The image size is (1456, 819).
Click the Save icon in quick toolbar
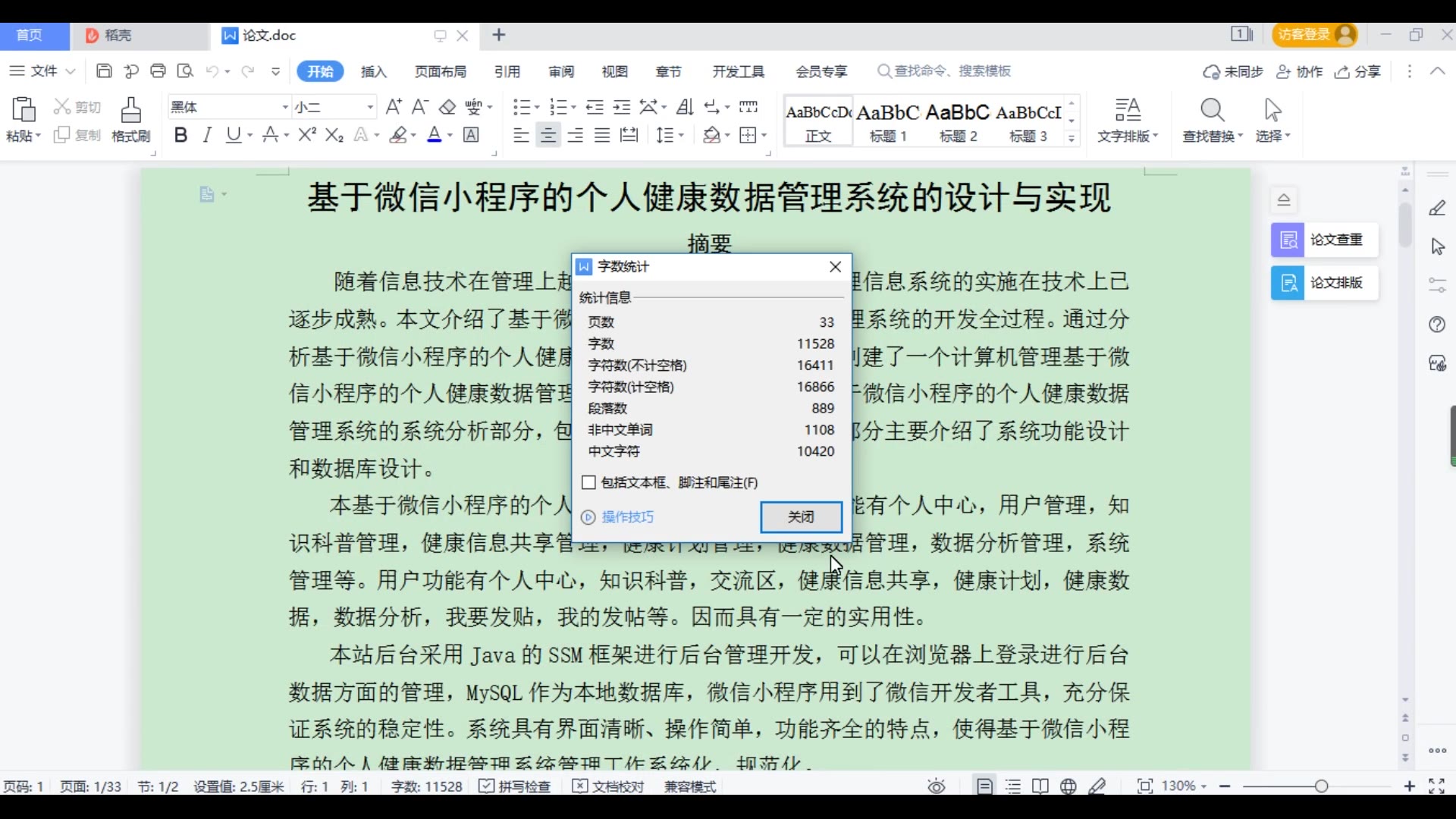click(x=104, y=71)
